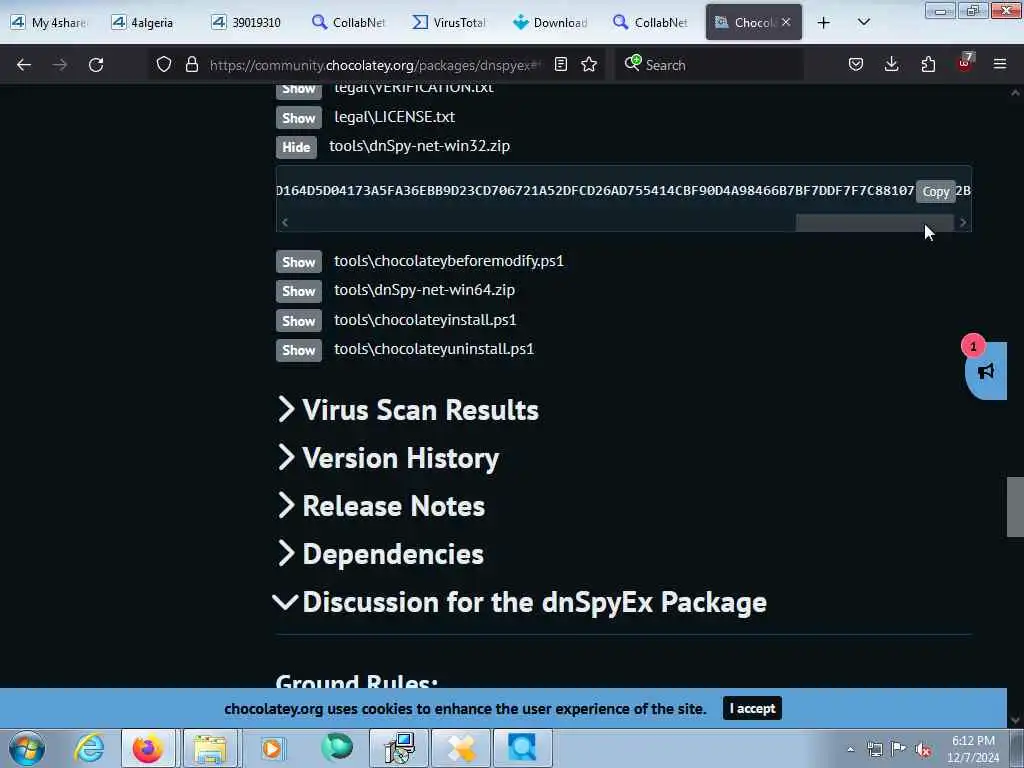Click the volume muted tray icon
Screen dimensions: 1024x768
coord(923,750)
